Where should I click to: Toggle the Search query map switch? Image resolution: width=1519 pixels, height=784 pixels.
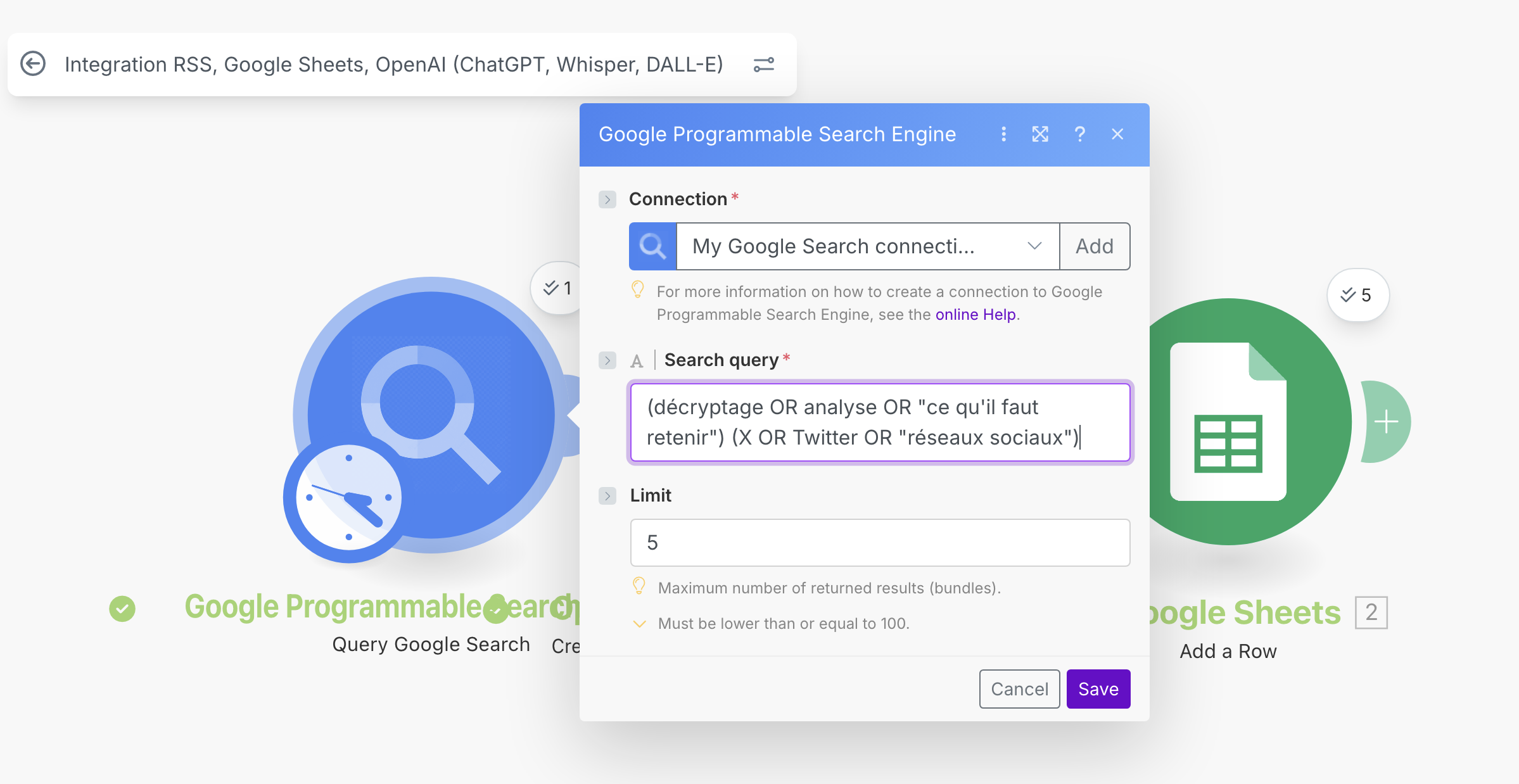(607, 360)
